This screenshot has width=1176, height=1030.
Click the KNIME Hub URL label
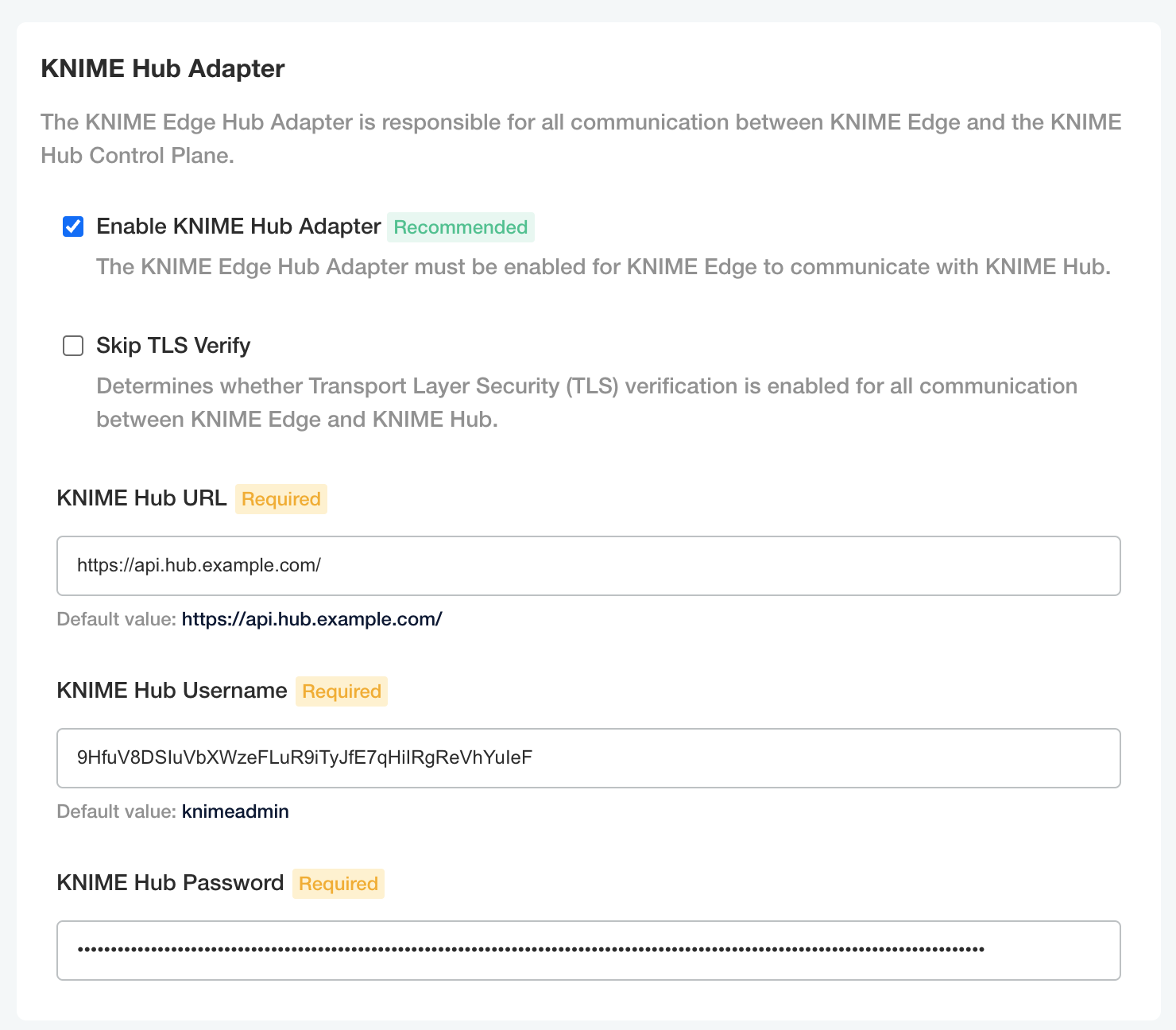pyautogui.click(x=142, y=498)
